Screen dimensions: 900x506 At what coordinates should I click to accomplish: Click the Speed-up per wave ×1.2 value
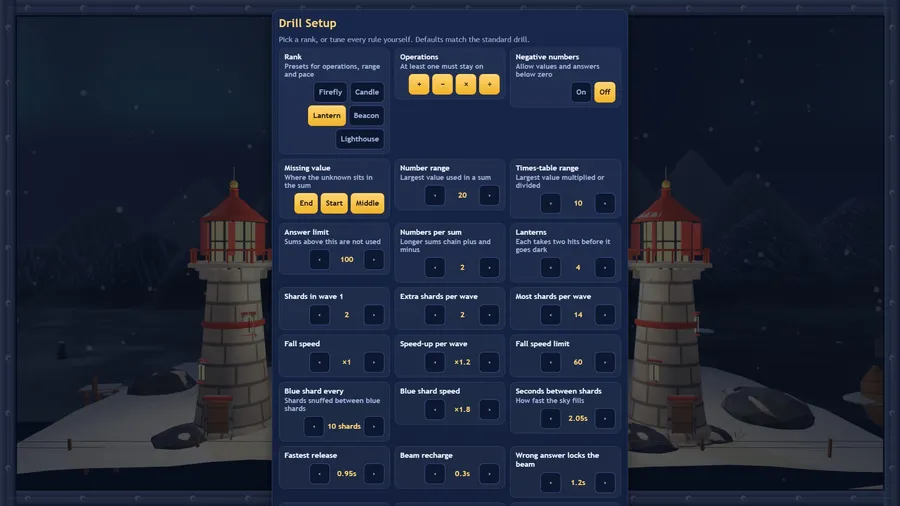coord(462,362)
